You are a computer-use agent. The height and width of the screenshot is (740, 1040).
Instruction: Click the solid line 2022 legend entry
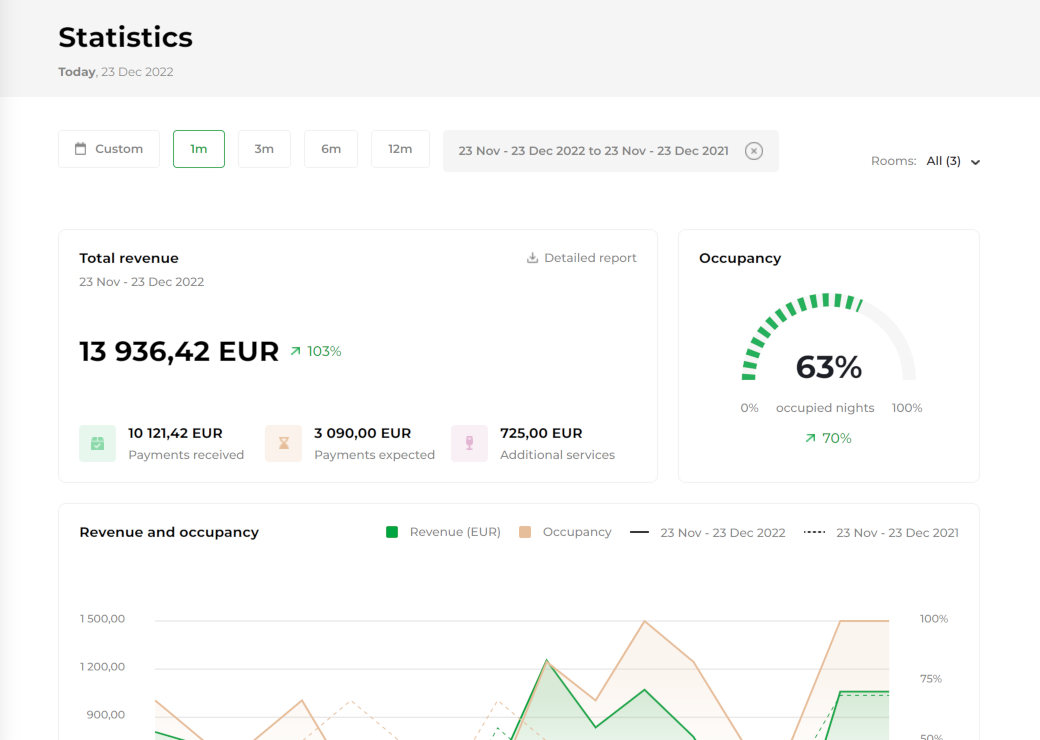tap(707, 532)
